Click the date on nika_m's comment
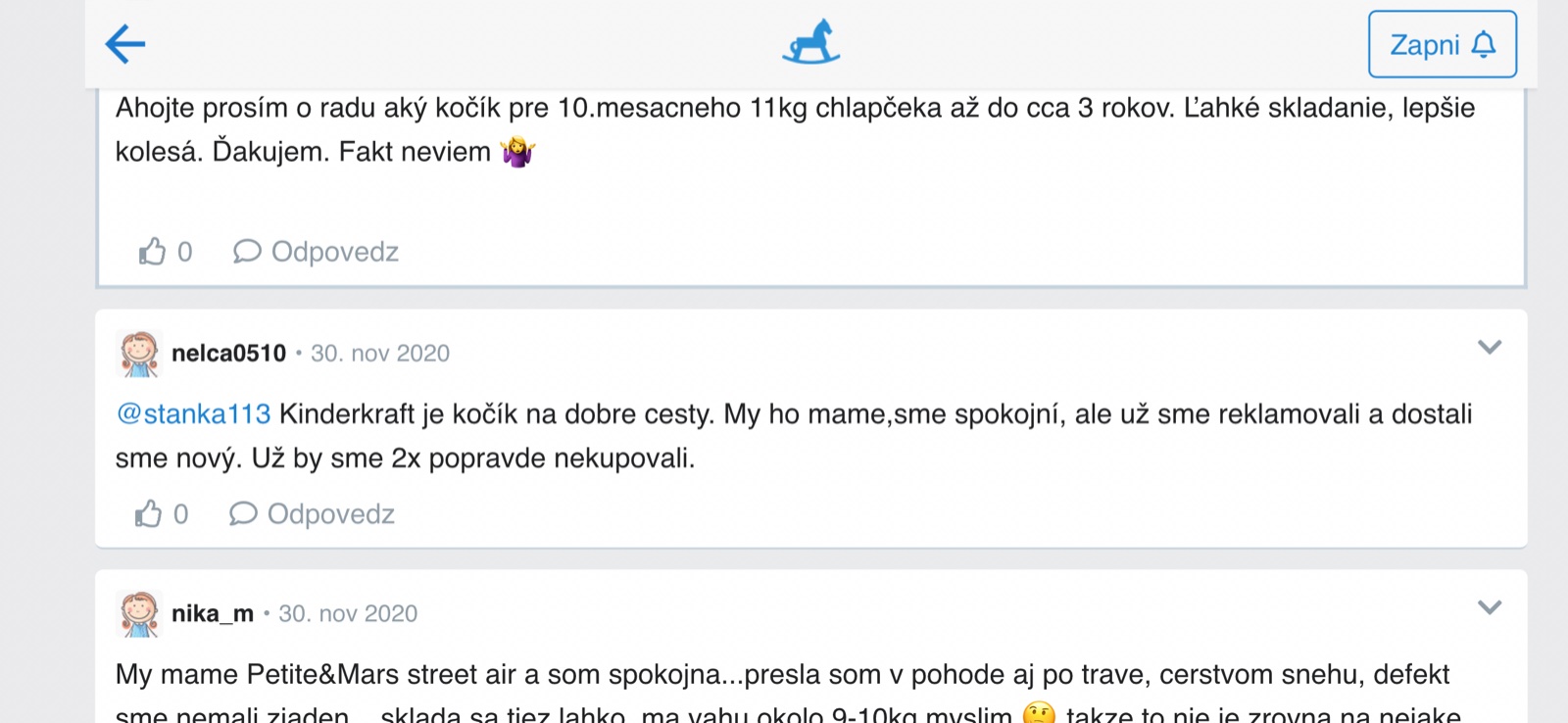1568x723 pixels. click(x=348, y=614)
